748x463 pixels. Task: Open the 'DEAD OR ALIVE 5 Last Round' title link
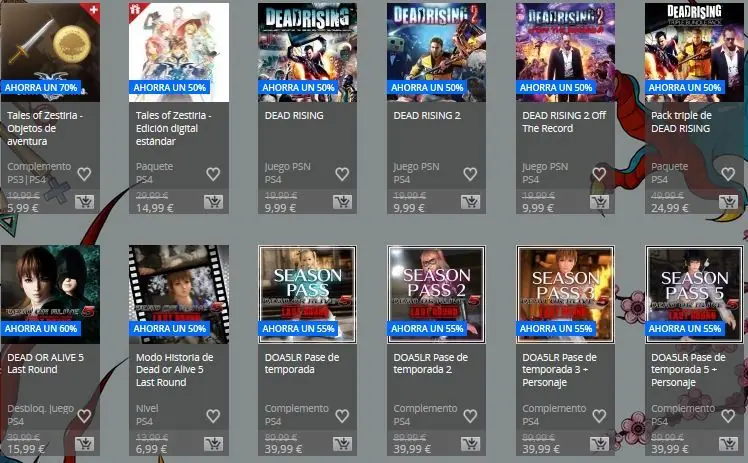(x=45, y=363)
